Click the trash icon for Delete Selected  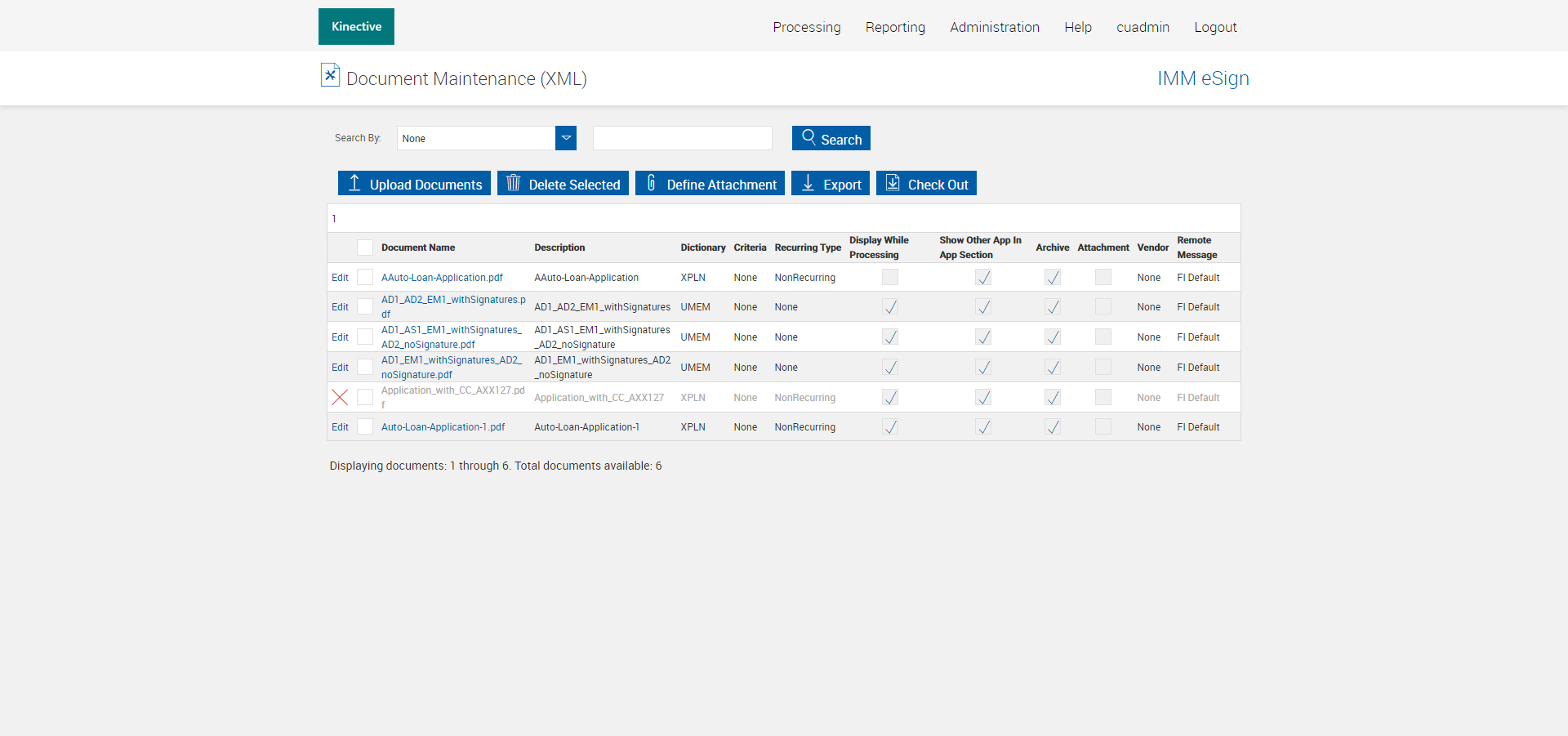click(x=513, y=183)
